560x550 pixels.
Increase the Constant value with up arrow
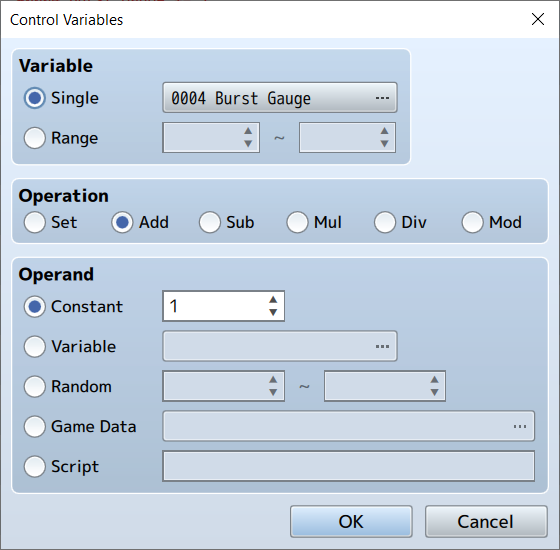point(273,300)
